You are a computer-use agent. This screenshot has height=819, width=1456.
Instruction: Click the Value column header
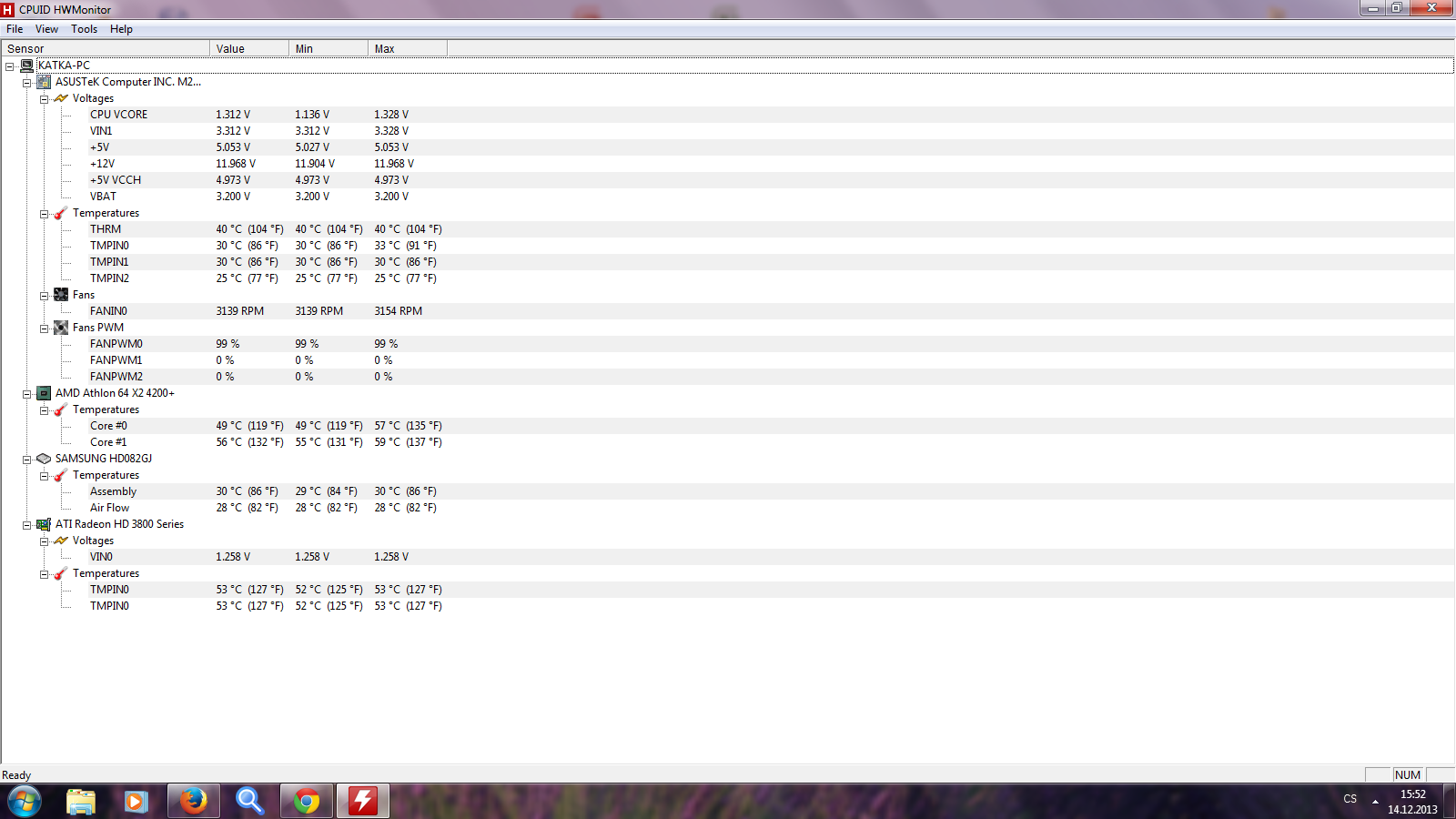(x=249, y=48)
